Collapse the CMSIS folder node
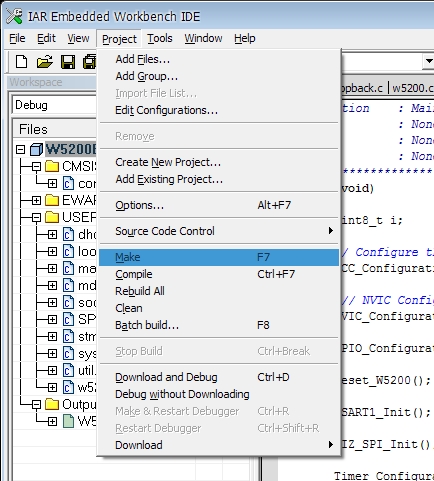 coord(36,166)
